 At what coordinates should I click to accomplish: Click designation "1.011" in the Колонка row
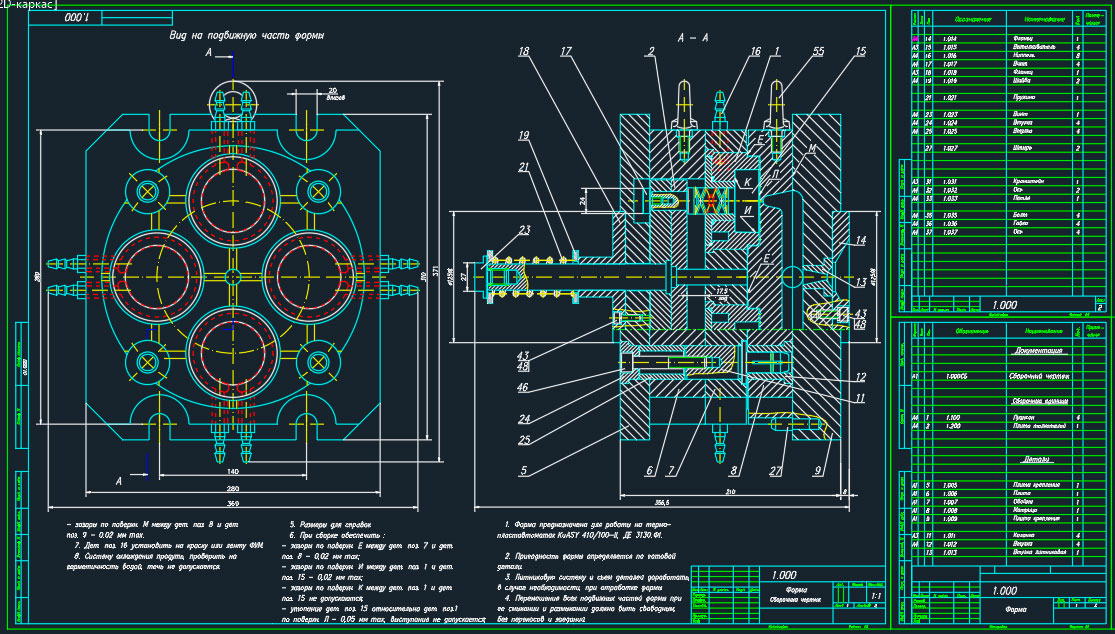coord(949,535)
